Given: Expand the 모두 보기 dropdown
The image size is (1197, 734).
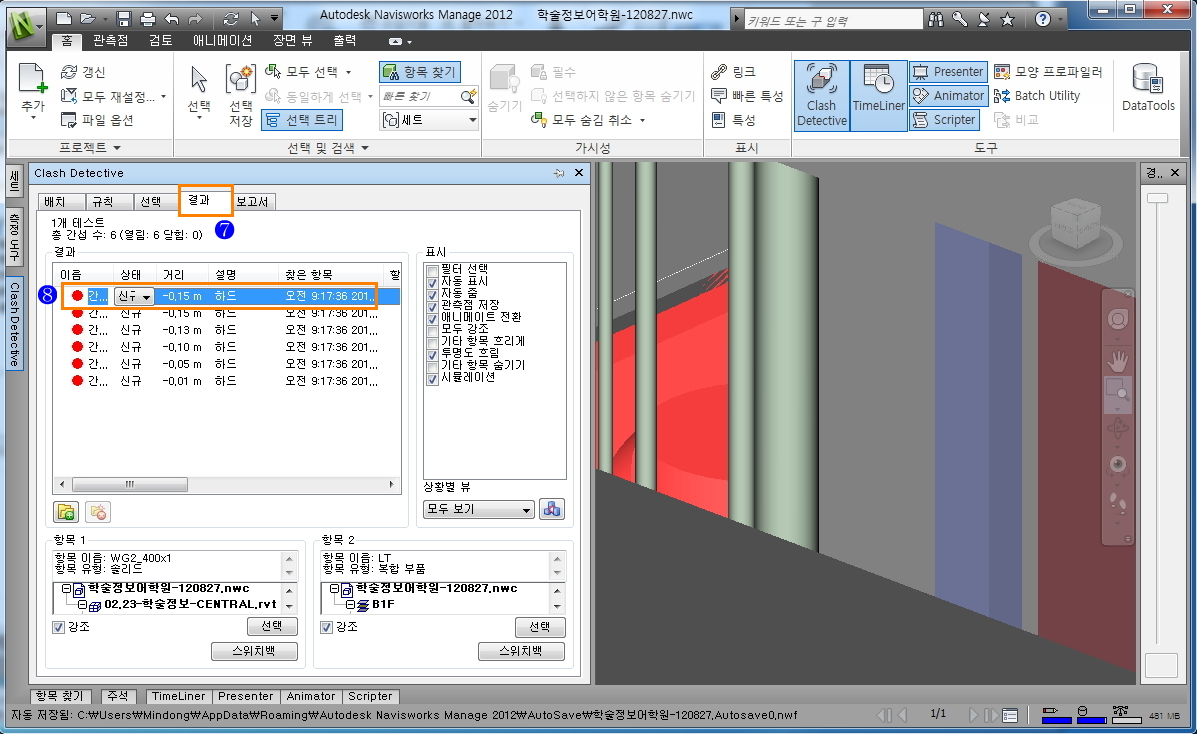Looking at the screenshot, I should (x=478, y=509).
